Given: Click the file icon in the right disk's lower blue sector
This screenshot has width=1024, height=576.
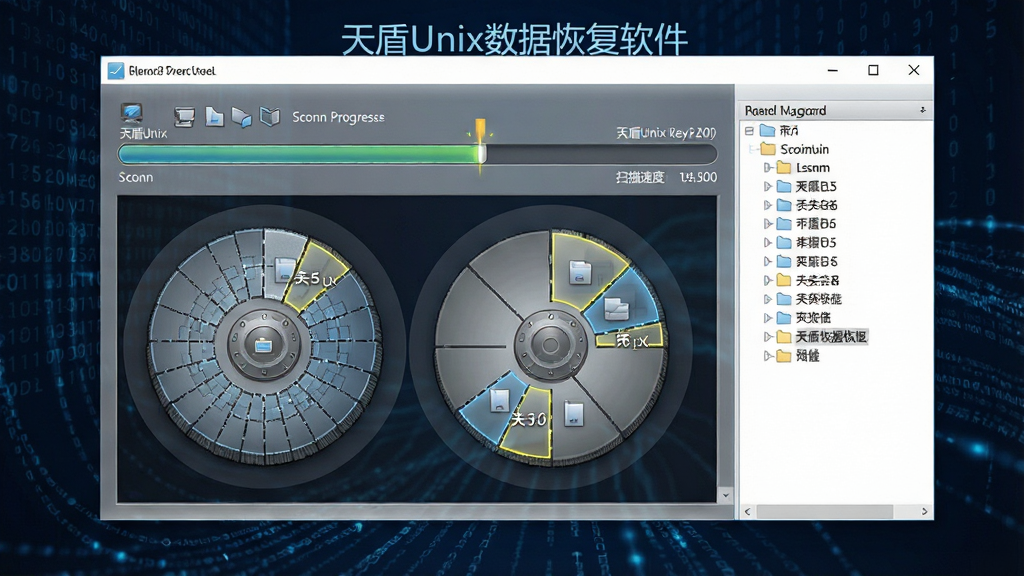Looking at the screenshot, I should [x=499, y=400].
